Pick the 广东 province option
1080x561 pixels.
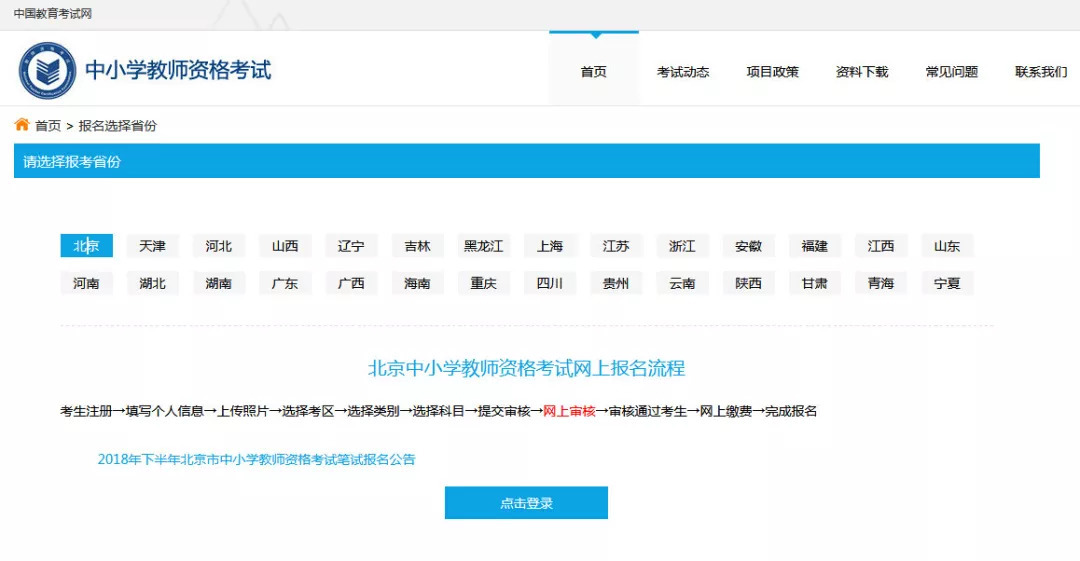pos(285,283)
